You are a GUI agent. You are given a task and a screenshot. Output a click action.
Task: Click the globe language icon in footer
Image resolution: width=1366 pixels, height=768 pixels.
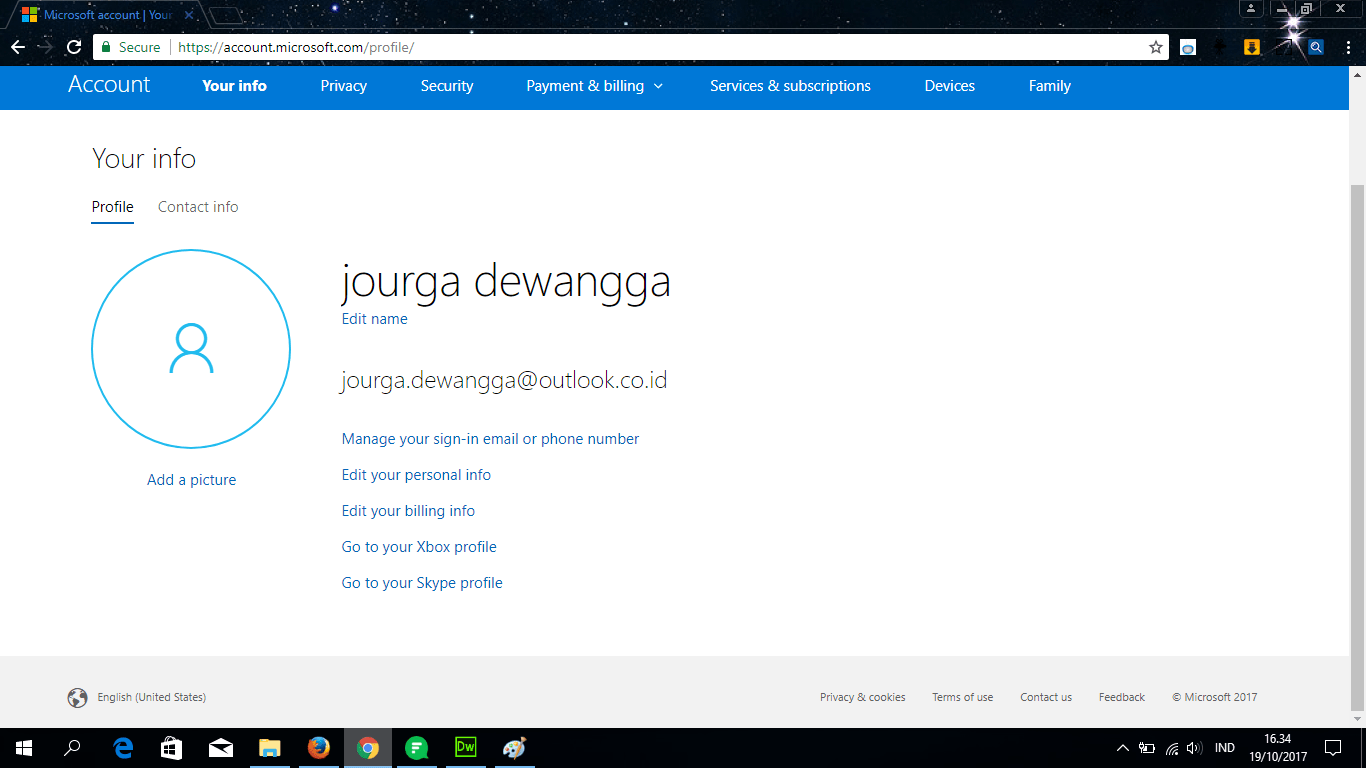[x=77, y=698]
